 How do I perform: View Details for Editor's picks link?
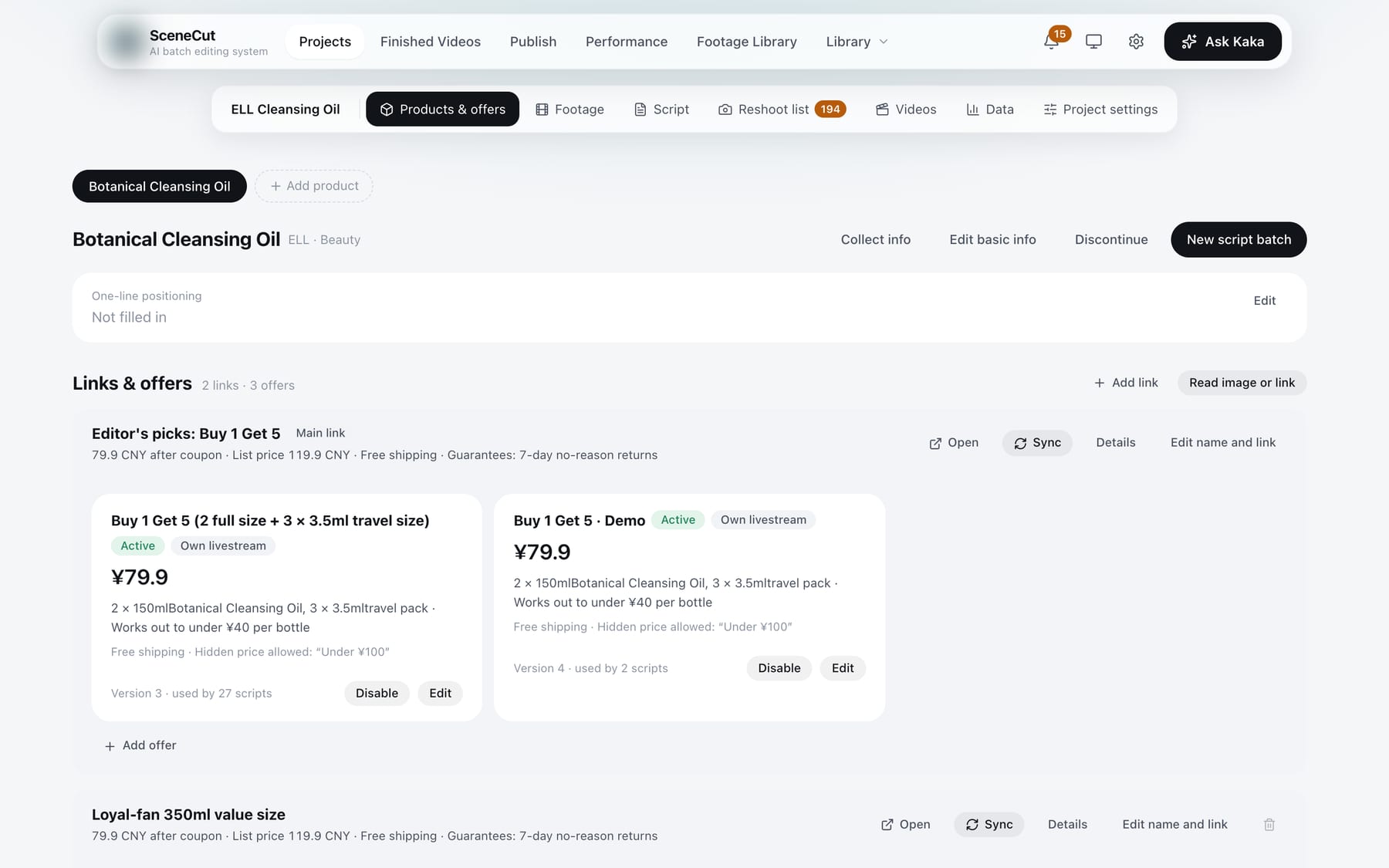(1116, 443)
